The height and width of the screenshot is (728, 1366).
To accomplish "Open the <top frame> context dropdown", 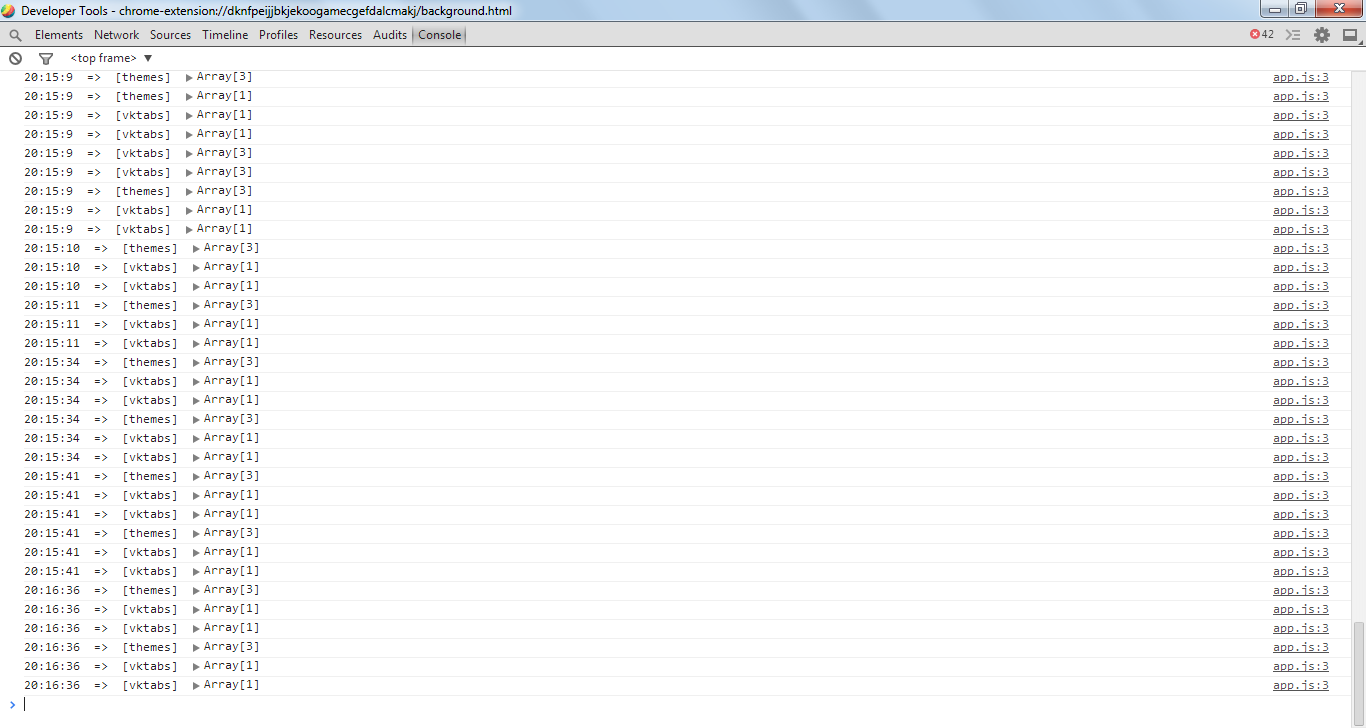I will [x=111, y=58].
